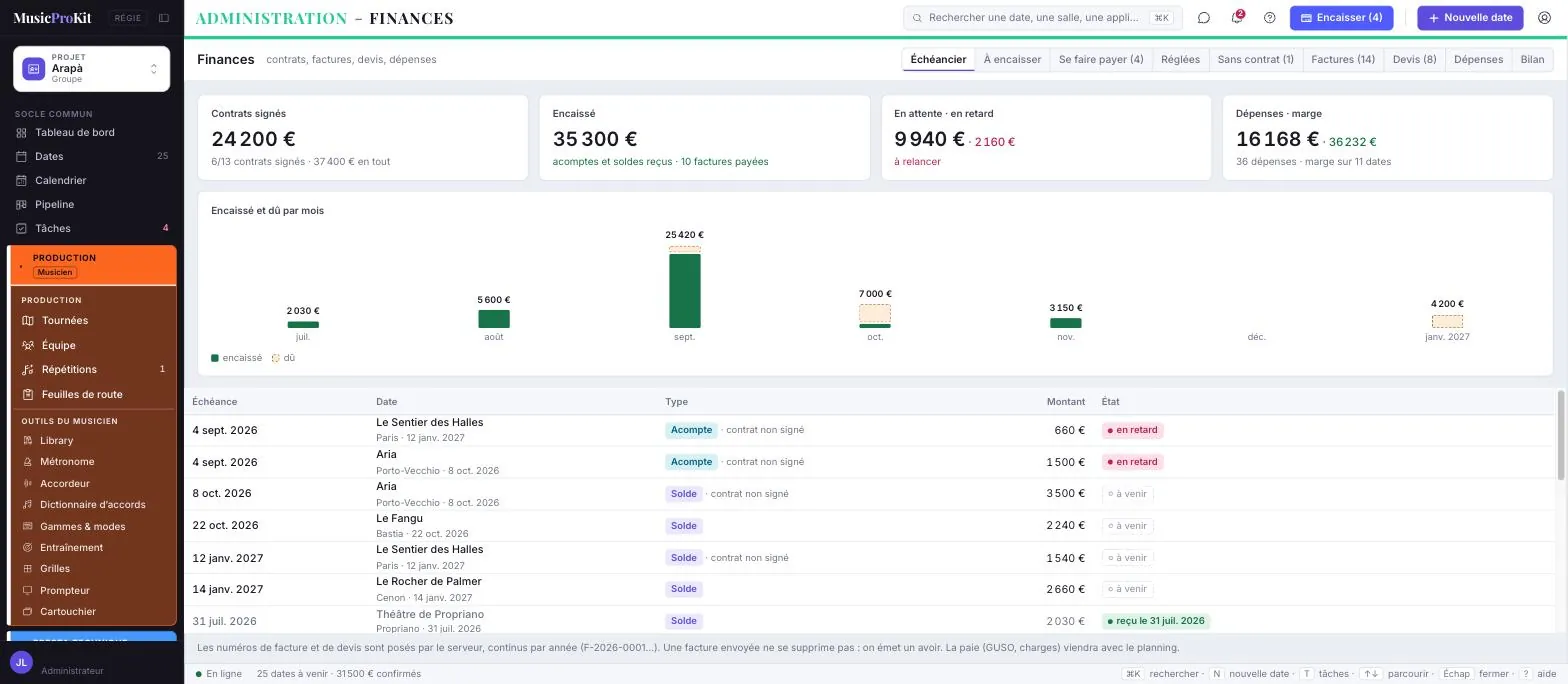Click the Dépenses · marge card
The image size is (1568, 684).
(1388, 138)
